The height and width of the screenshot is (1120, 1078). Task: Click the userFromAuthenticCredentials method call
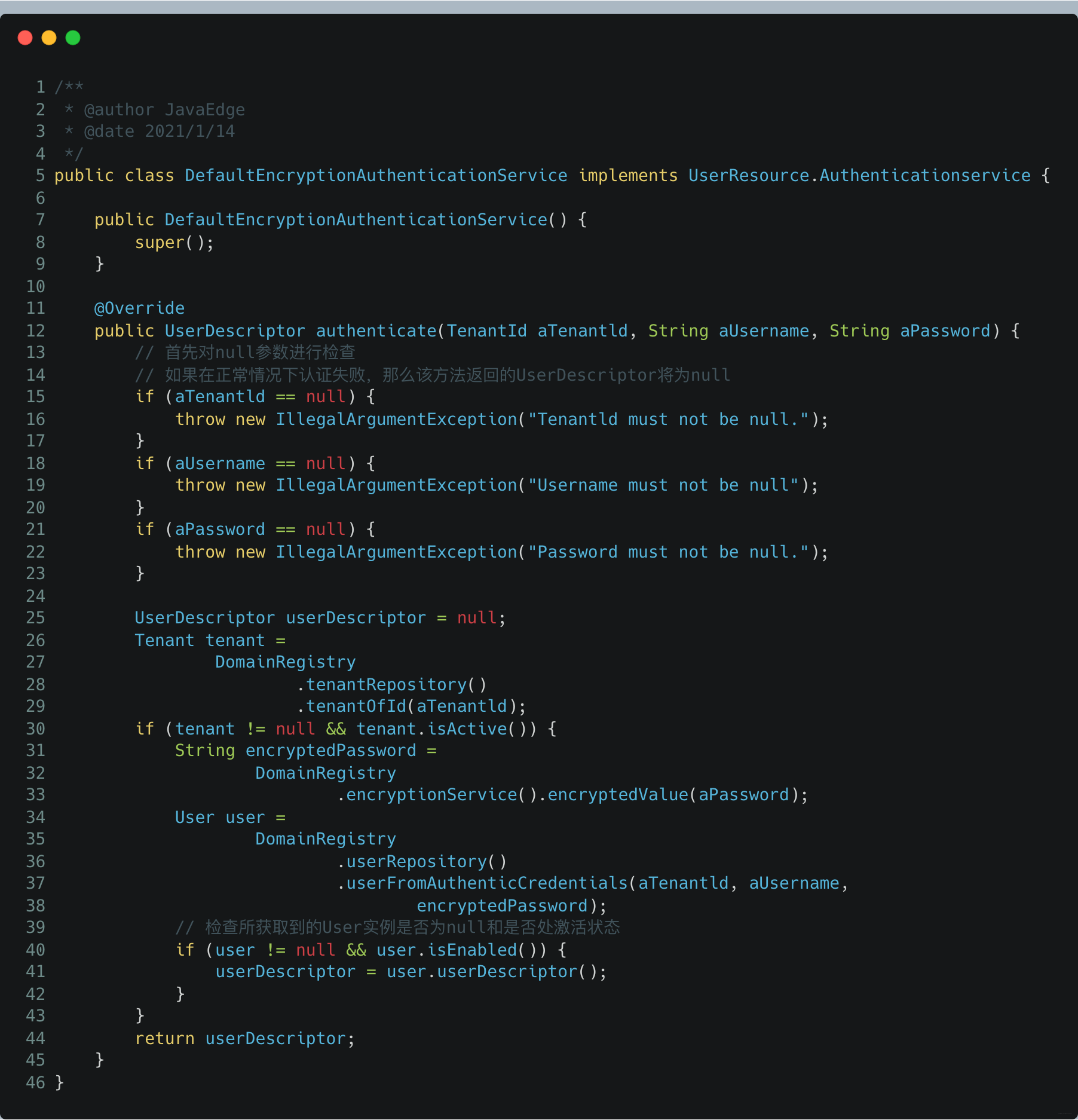(x=486, y=883)
